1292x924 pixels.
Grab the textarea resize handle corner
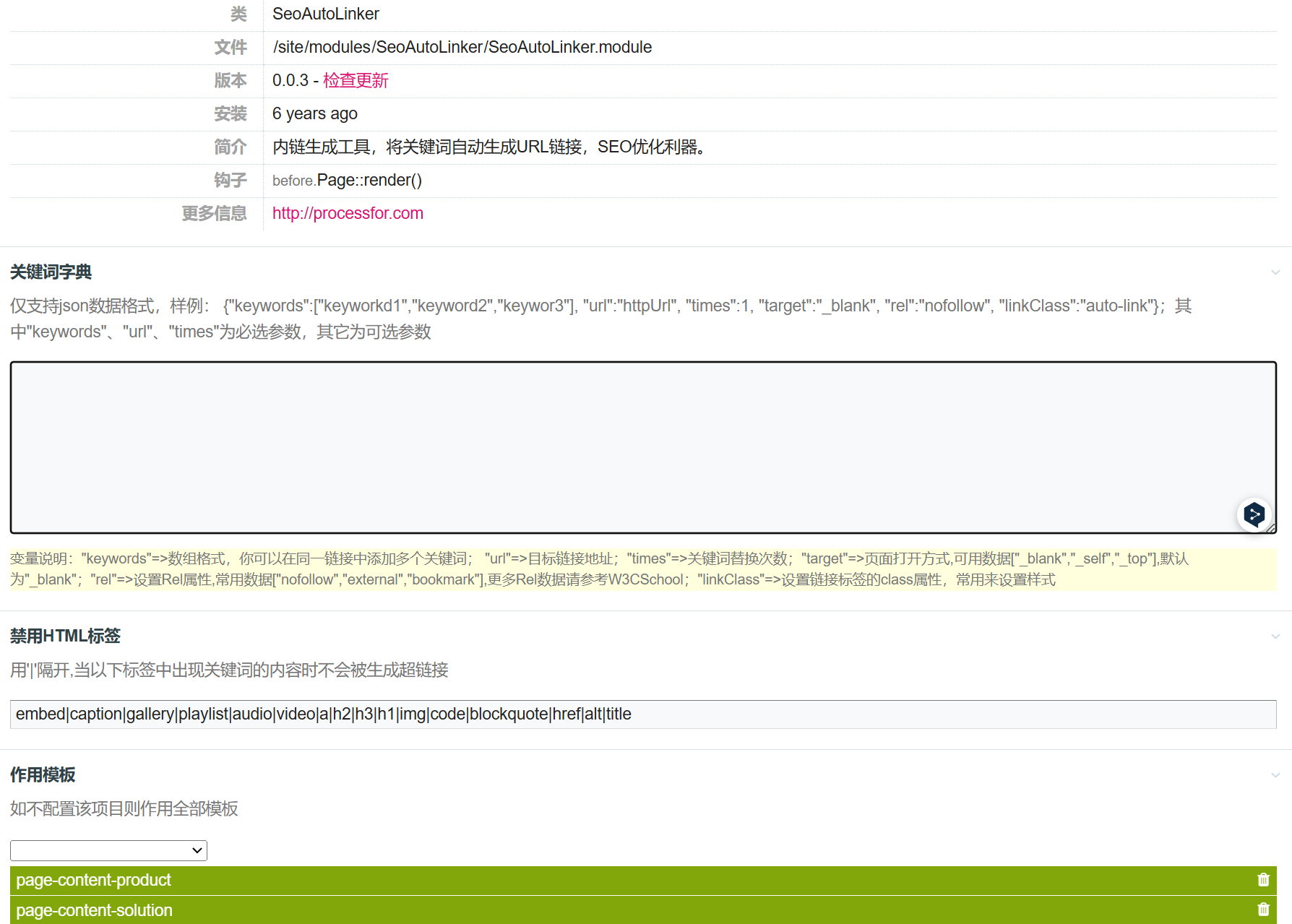[1271, 528]
